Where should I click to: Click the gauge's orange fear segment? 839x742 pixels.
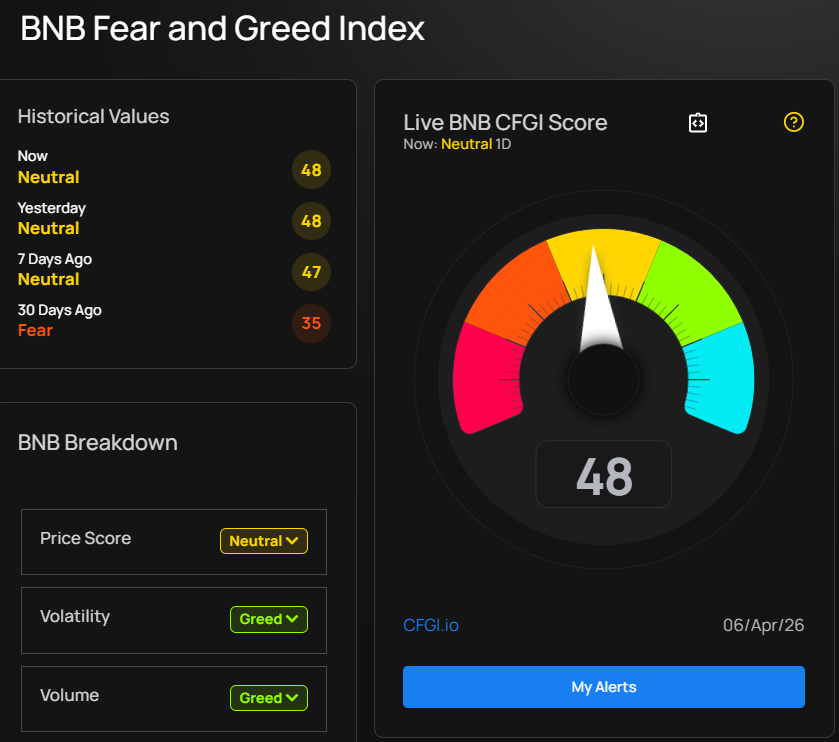click(516, 292)
